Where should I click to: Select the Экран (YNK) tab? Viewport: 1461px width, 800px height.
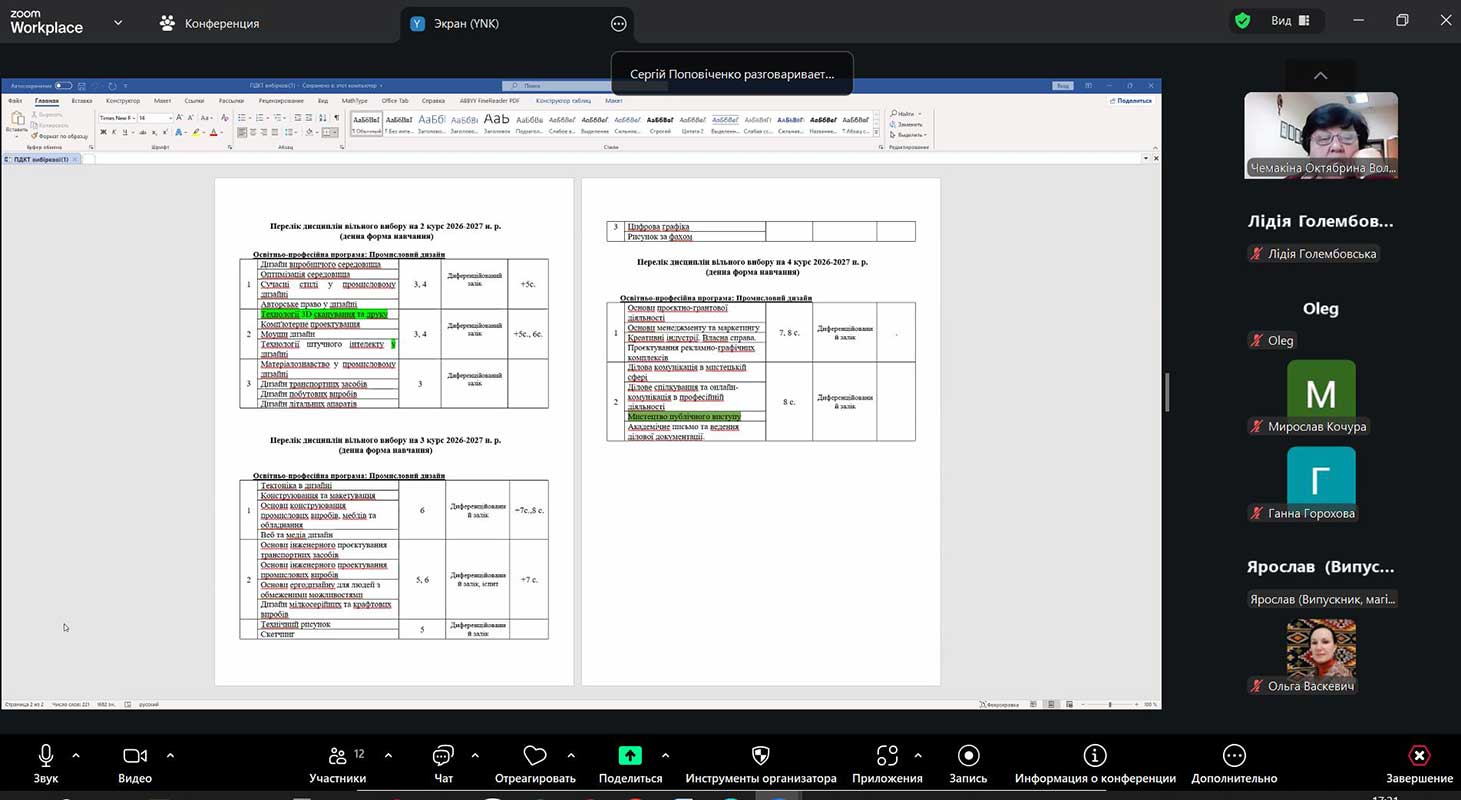pyautogui.click(x=468, y=23)
